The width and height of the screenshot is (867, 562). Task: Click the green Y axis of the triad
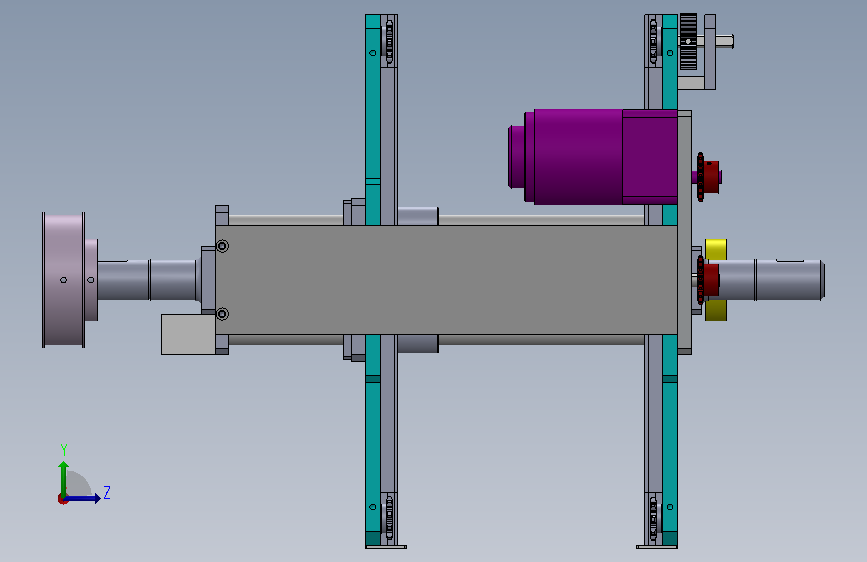coord(64,479)
